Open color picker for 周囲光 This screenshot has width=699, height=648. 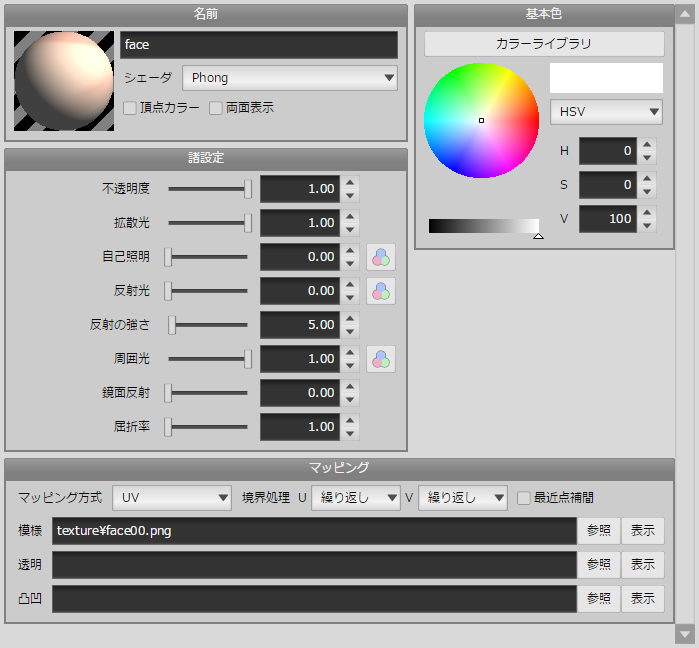[x=381, y=359]
